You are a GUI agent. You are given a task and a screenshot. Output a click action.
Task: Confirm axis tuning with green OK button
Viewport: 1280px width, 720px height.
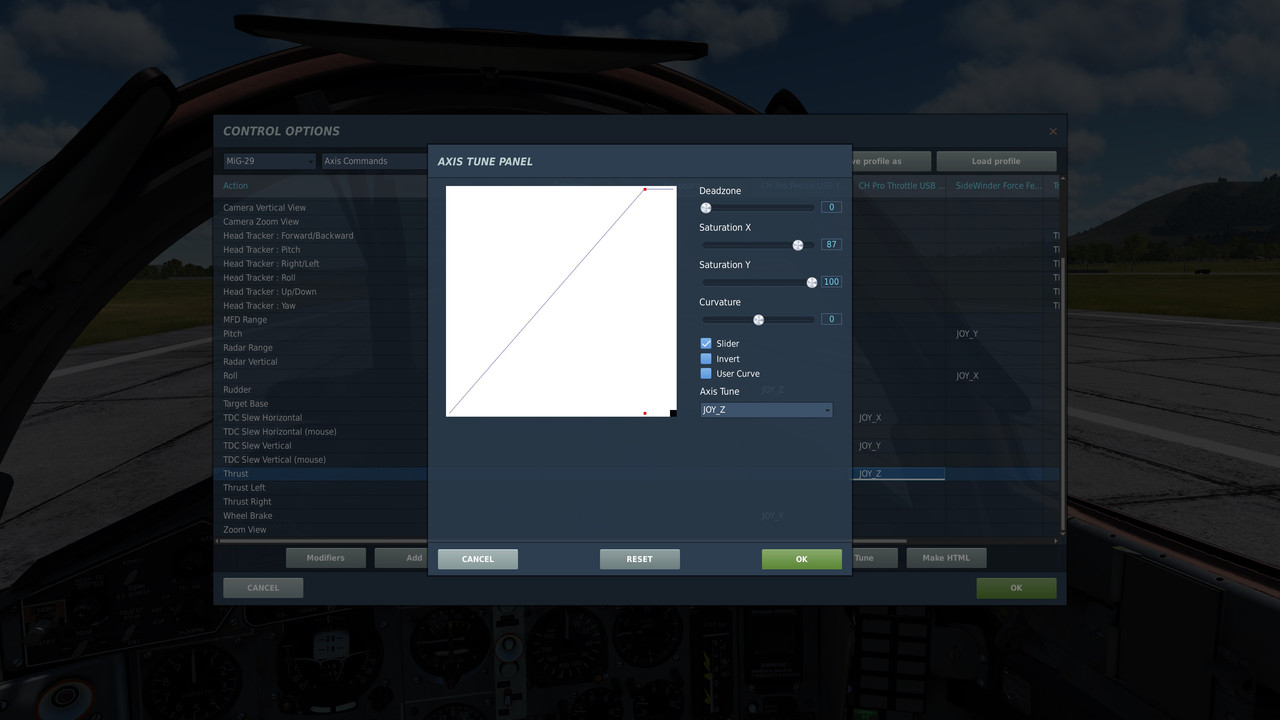801,558
